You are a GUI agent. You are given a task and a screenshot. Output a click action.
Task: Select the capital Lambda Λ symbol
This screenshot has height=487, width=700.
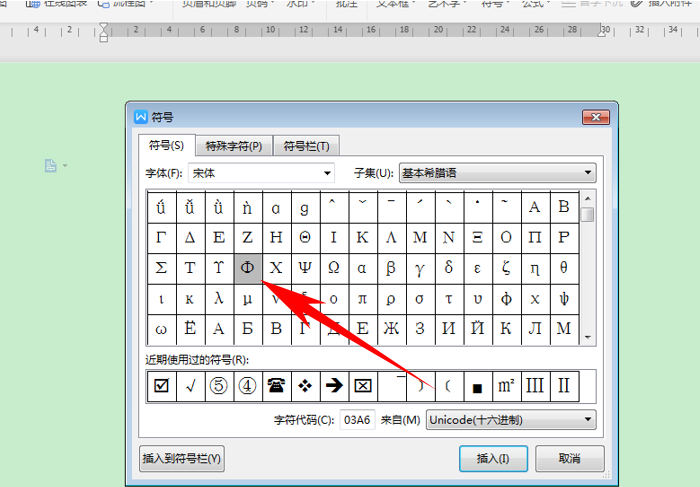(391, 237)
